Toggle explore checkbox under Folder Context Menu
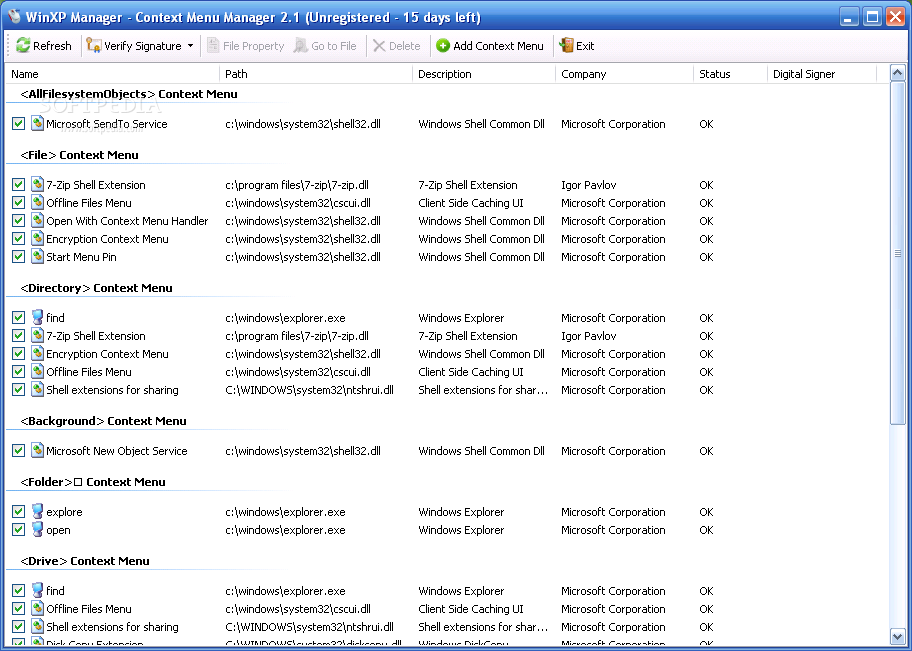The height and width of the screenshot is (651, 912). point(19,512)
